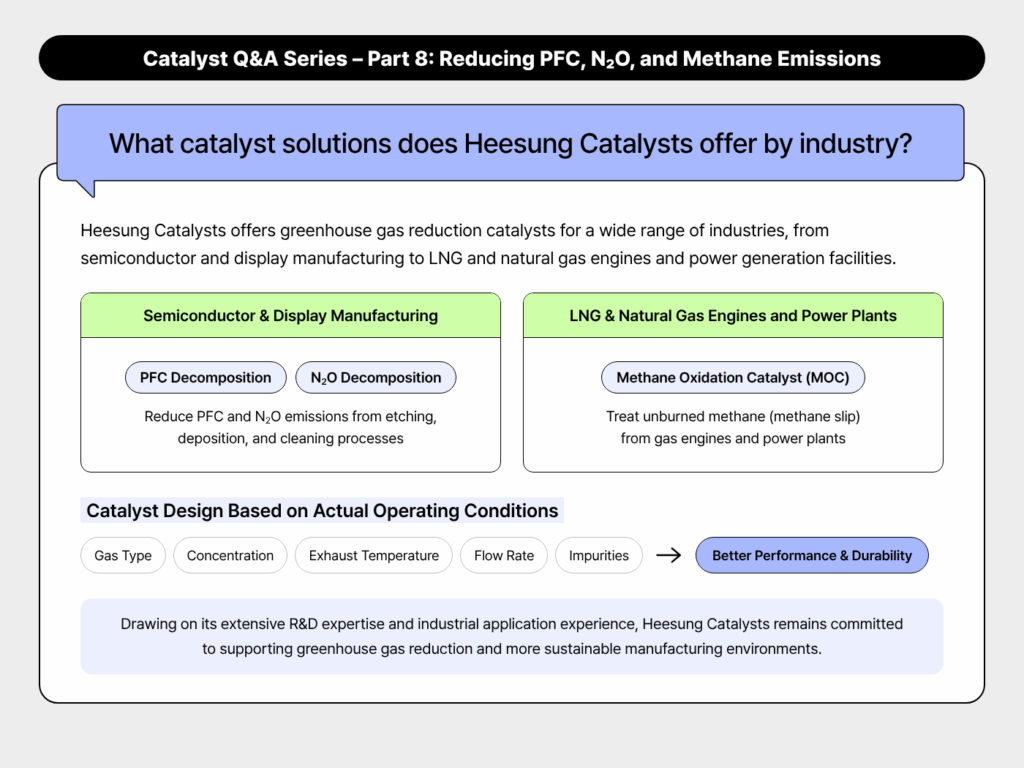This screenshot has height=768, width=1024.
Task: Click the question heading about Heesung Catalysts solutions
Action: click(510, 143)
